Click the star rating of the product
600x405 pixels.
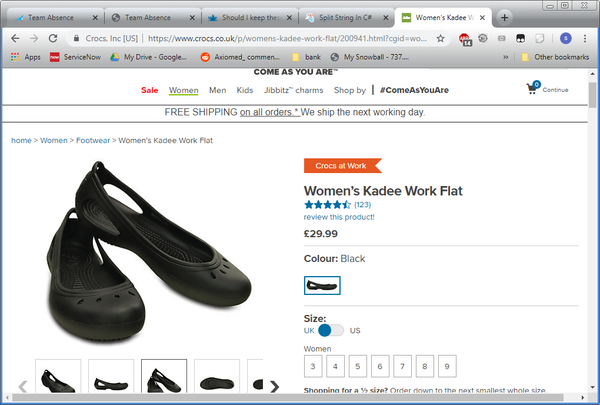(327, 205)
